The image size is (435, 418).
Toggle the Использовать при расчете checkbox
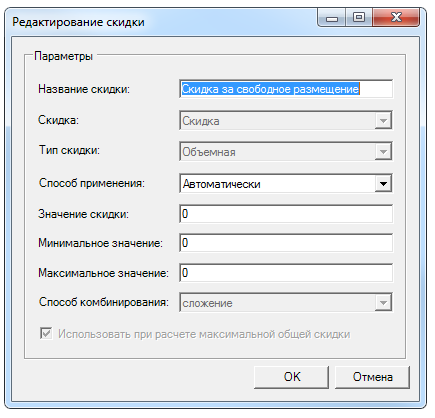tap(46, 333)
